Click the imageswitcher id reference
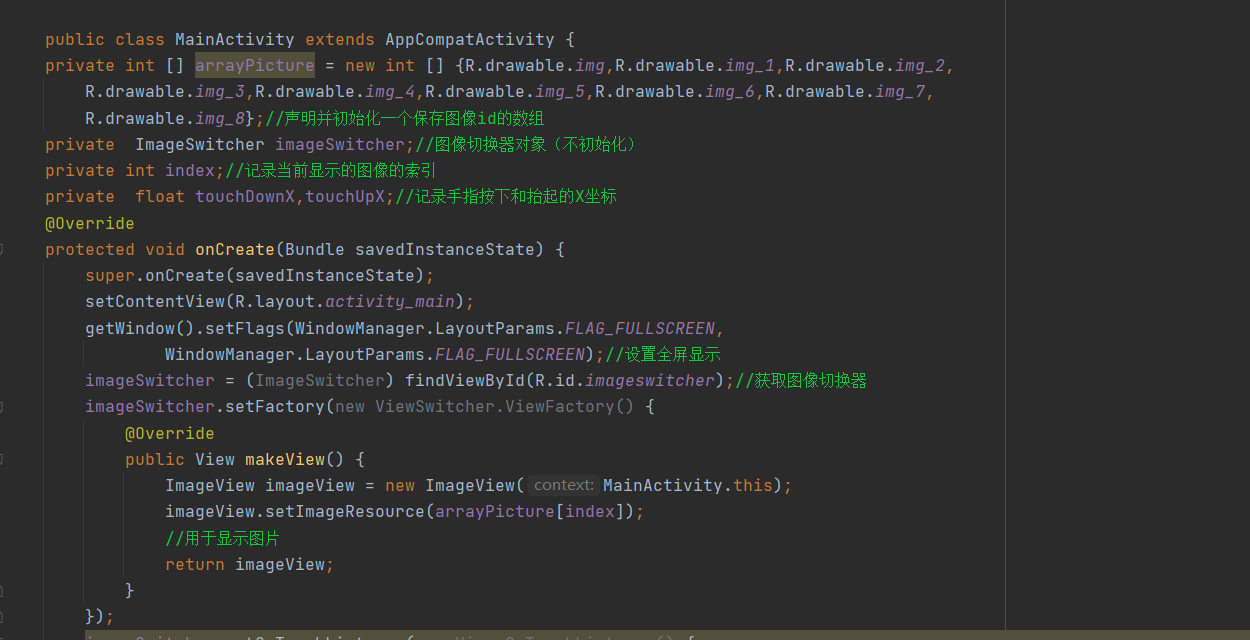The image size is (1250, 640). tap(650, 380)
